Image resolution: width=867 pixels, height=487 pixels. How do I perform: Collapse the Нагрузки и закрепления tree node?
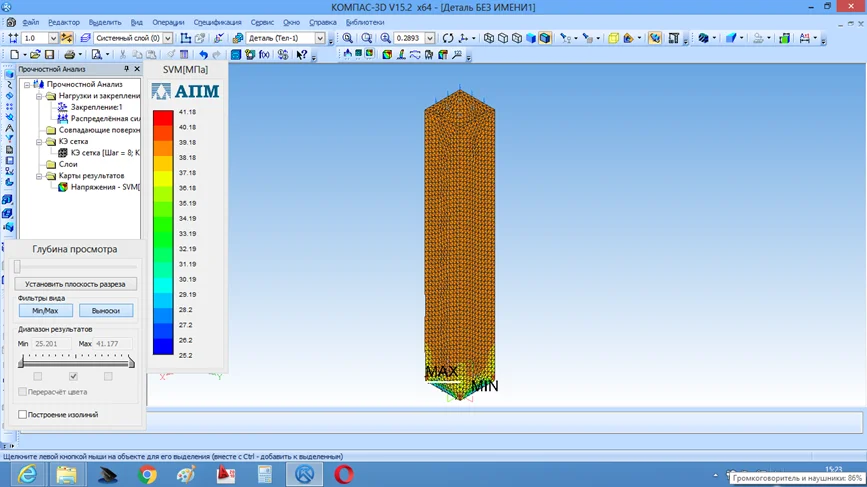(x=39, y=96)
